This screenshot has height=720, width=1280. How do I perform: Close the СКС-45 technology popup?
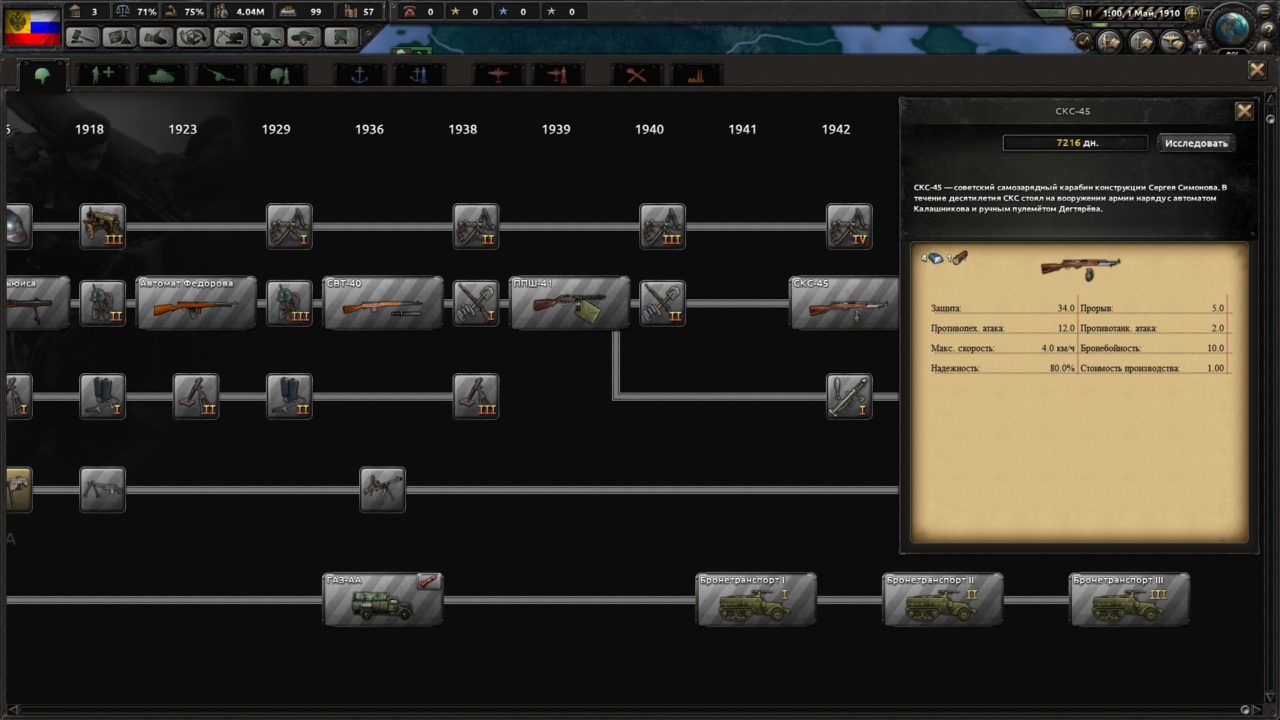click(1244, 110)
